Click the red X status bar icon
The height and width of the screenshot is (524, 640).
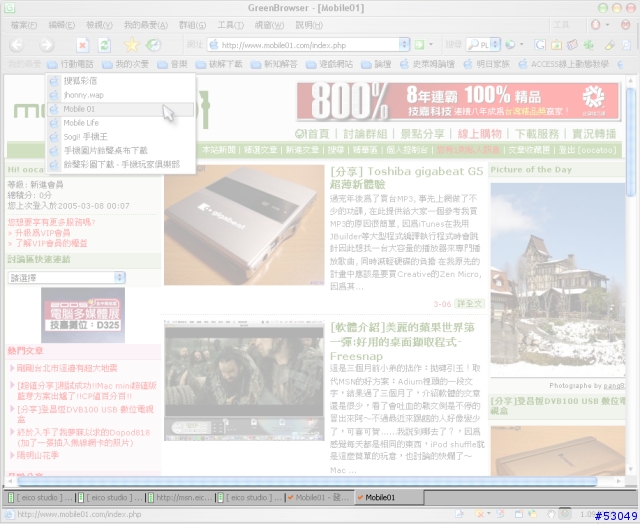(480, 514)
